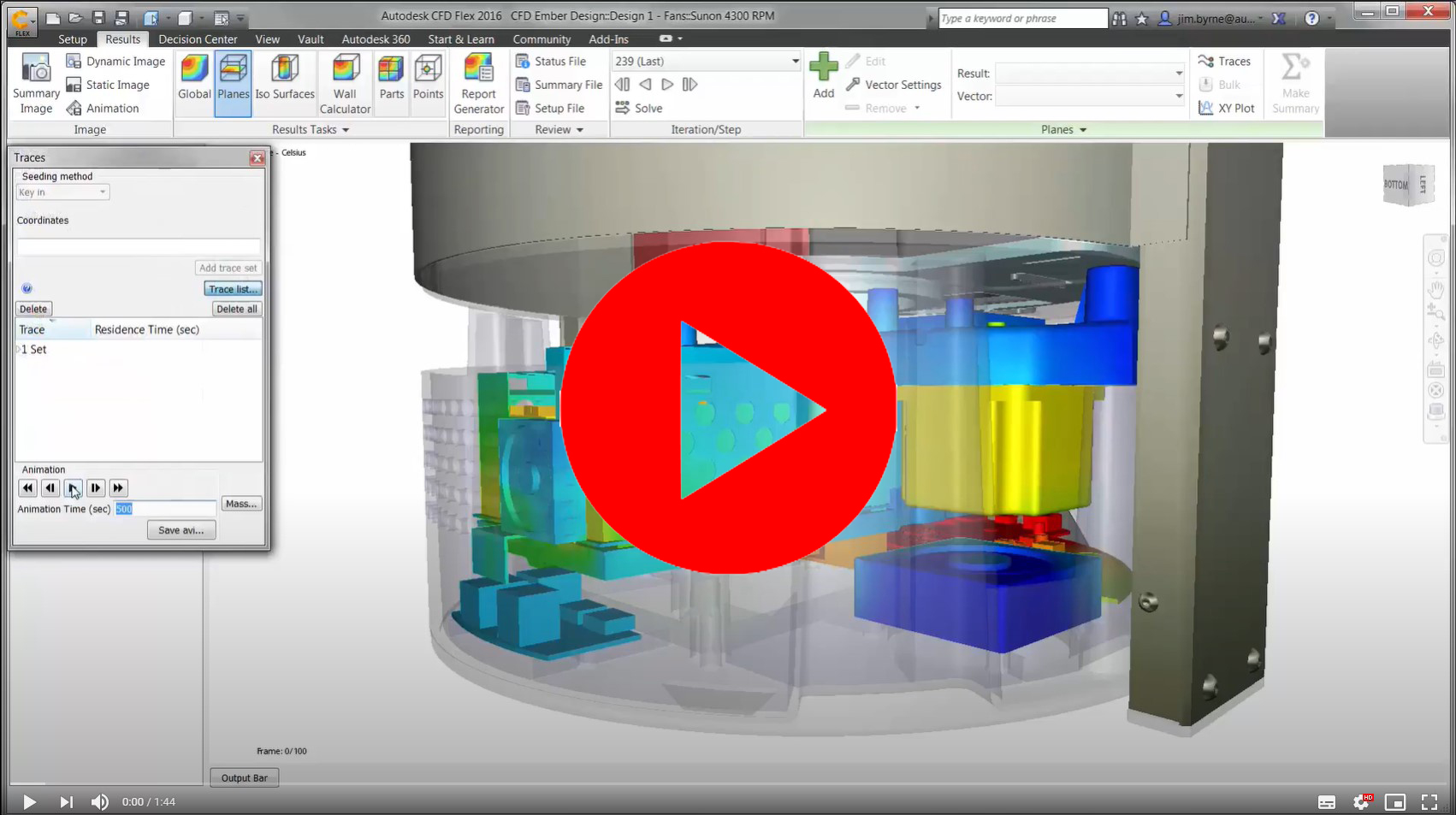Click Save avi... button
This screenshot has height=815, width=1456.
pos(181,530)
